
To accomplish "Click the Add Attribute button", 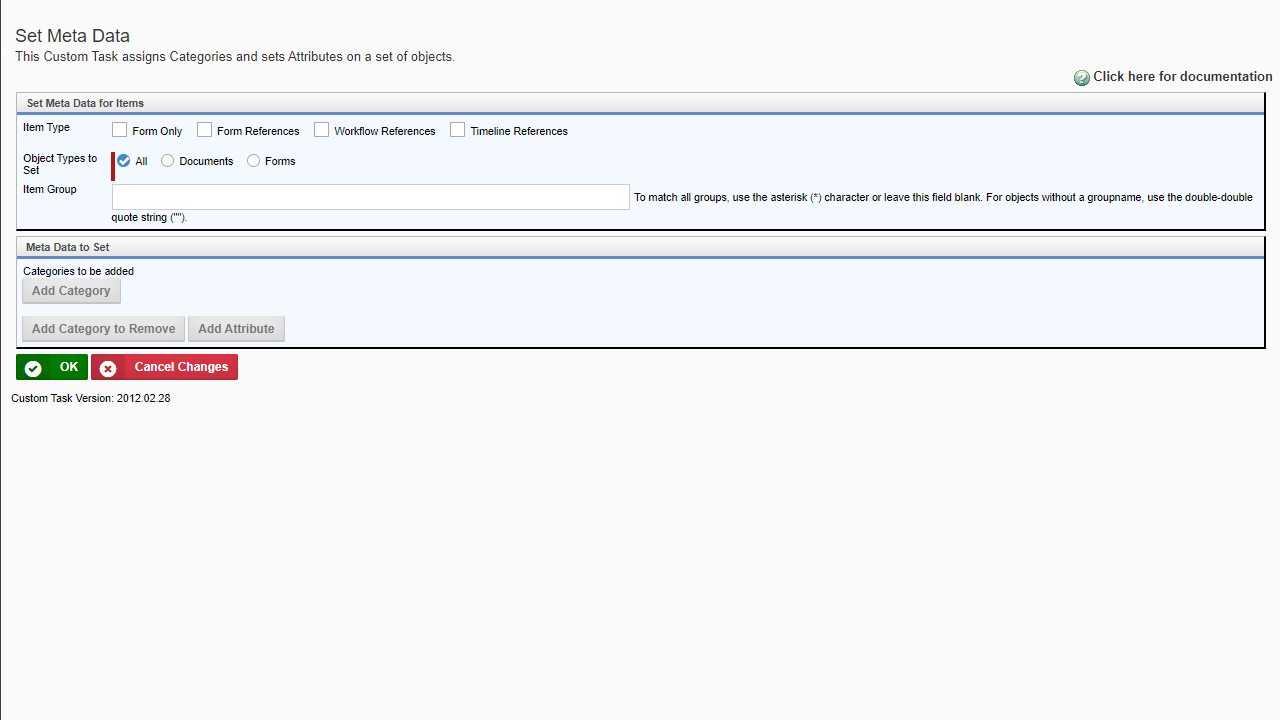I will (x=236, y=329).
